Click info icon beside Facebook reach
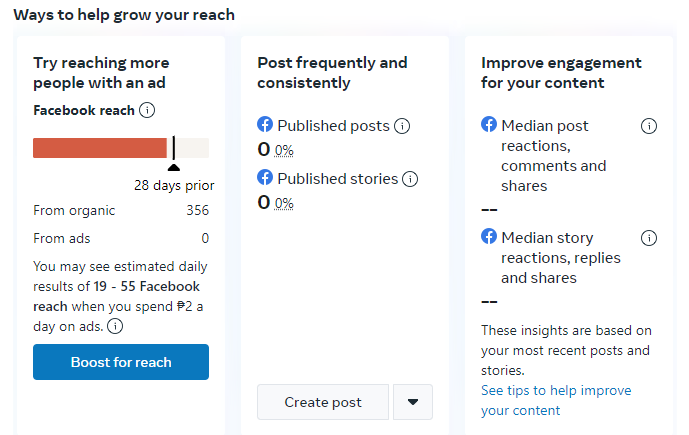 (x=147, y=110)
